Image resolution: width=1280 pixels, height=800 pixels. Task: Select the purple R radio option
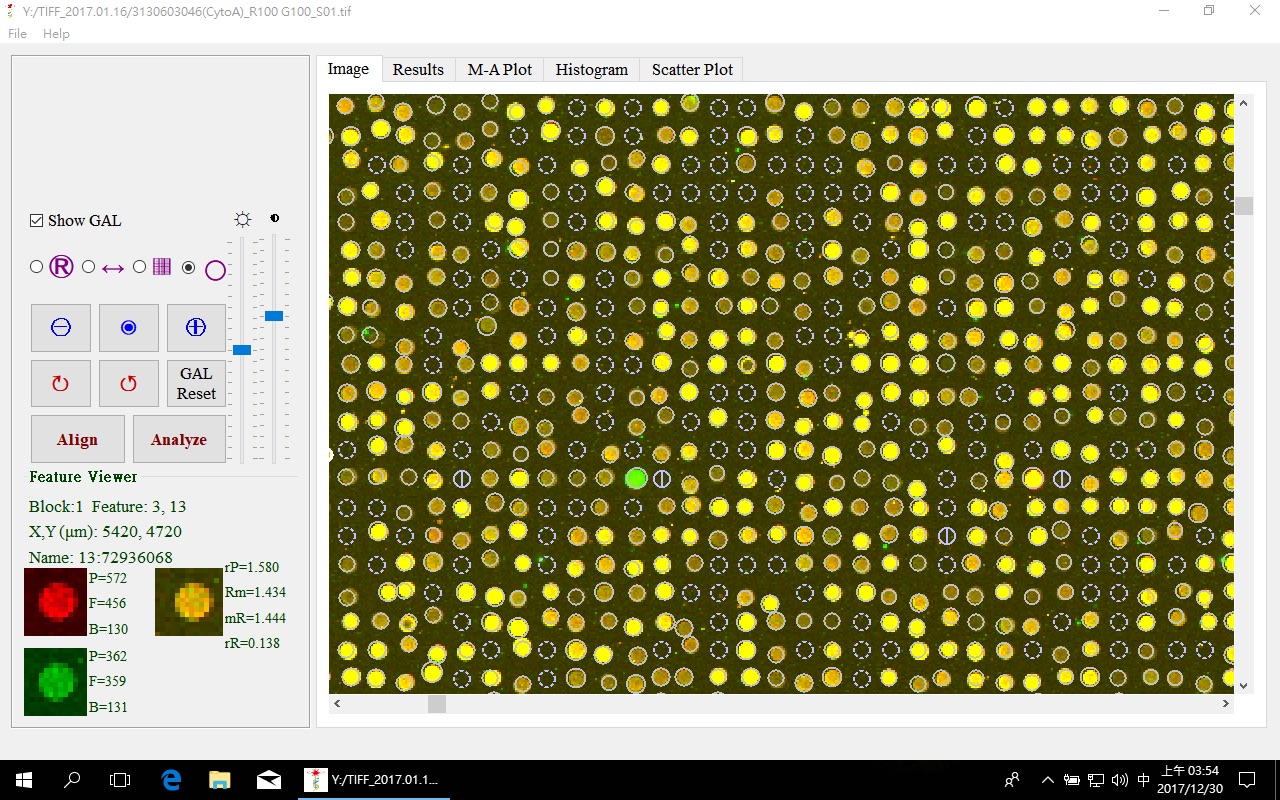(x=37, y=267)
